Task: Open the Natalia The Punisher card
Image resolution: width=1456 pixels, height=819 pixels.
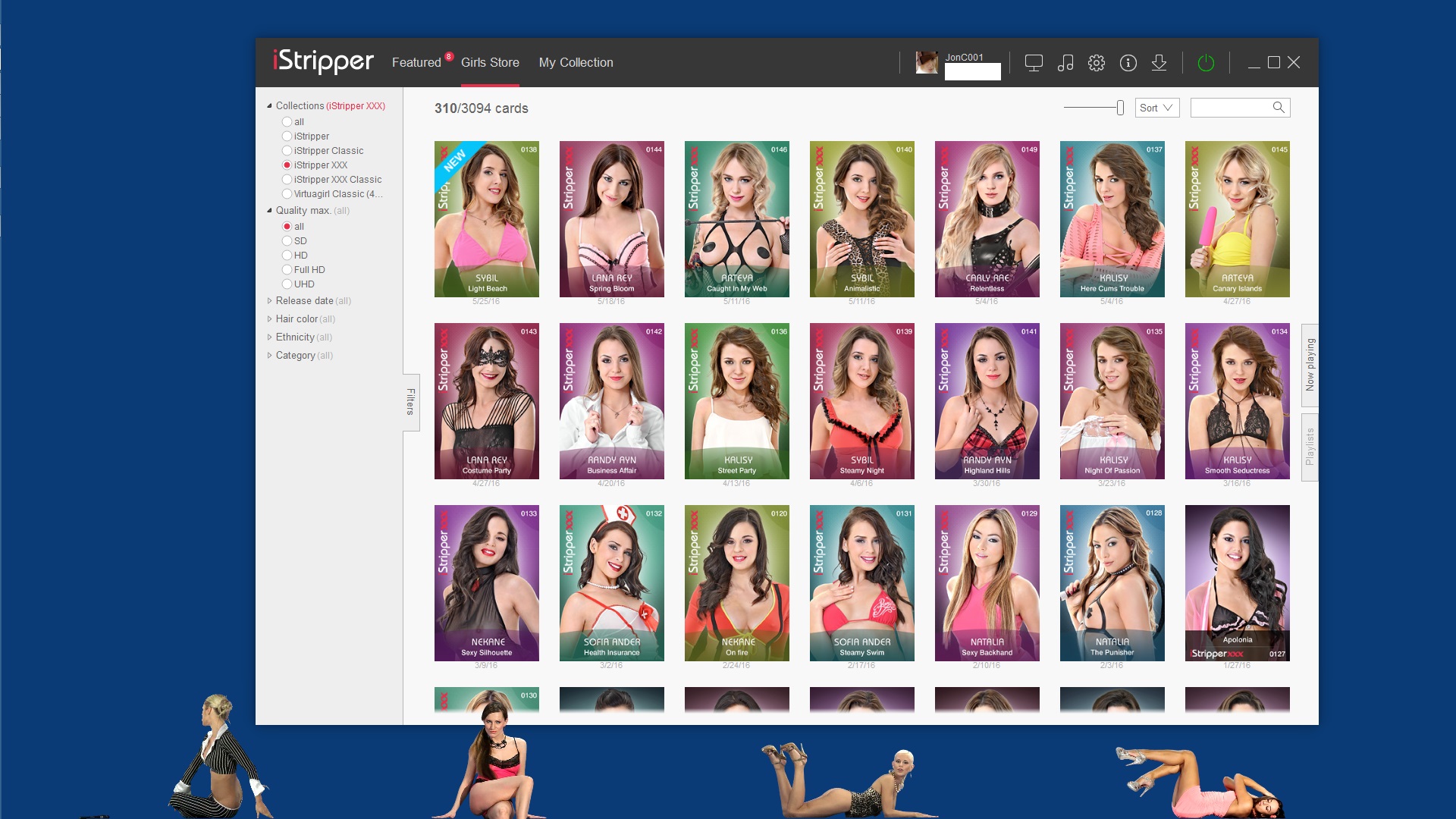Action: pyautogui.click(x=1112, y=583)
